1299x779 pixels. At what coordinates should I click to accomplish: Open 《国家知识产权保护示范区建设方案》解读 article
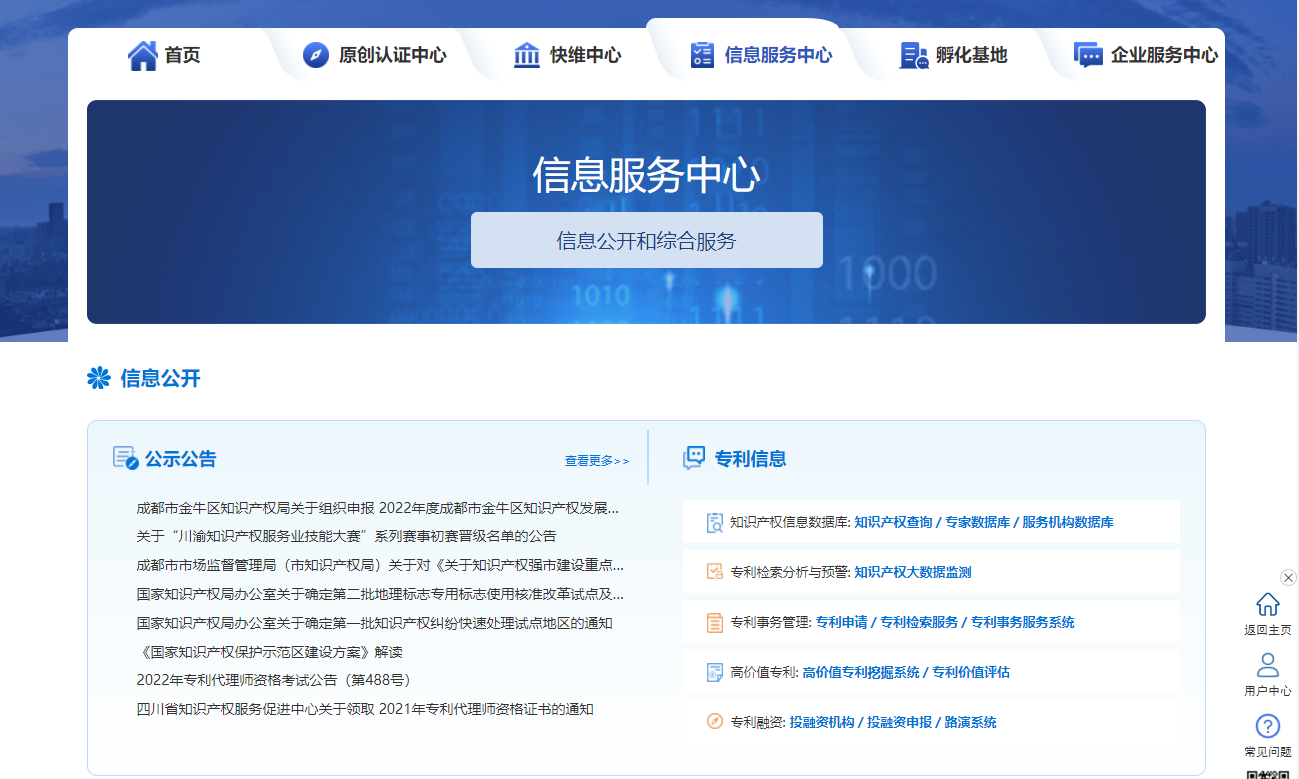click(269, 652)
